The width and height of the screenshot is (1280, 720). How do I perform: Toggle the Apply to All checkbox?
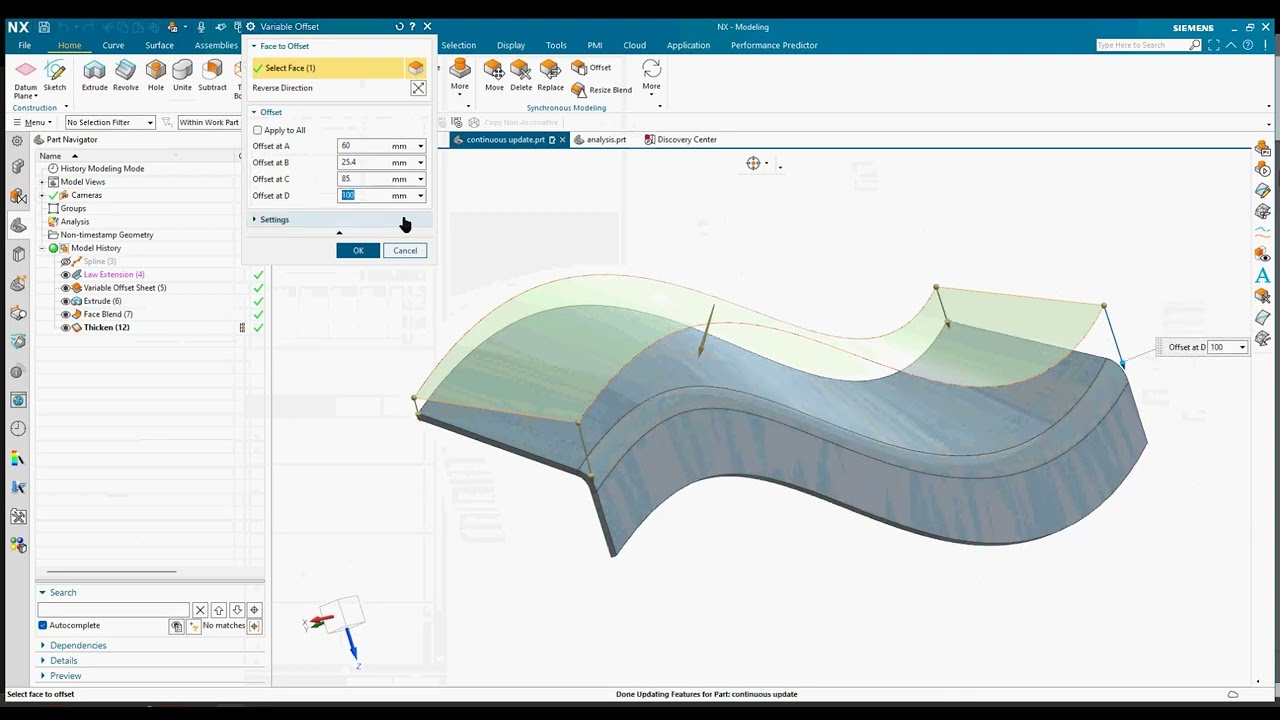258,130
